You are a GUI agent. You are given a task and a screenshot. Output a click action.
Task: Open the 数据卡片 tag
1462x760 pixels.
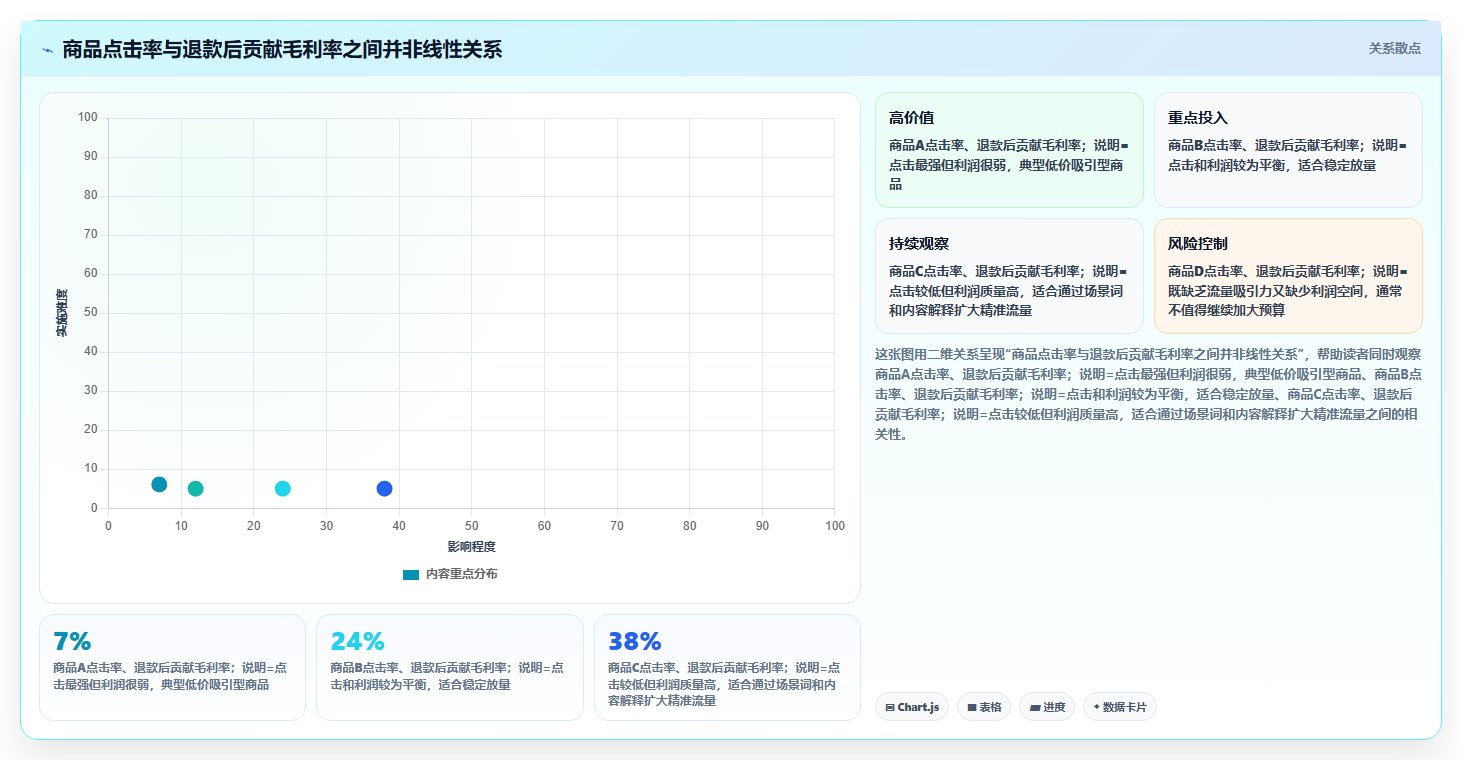point(1120,707)
